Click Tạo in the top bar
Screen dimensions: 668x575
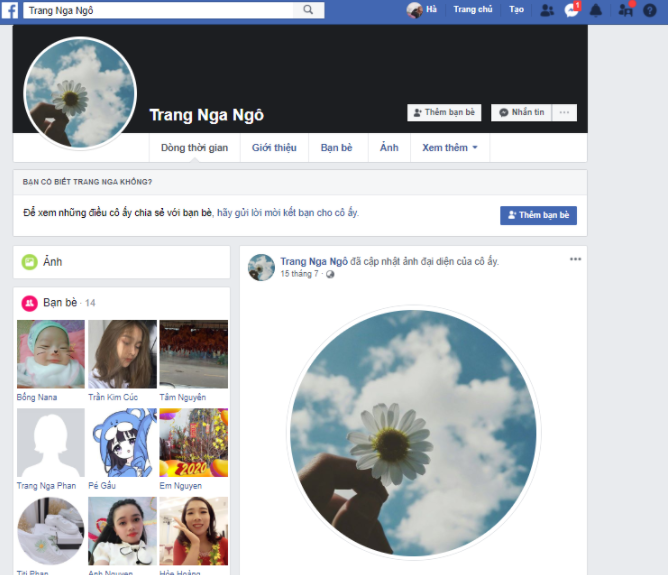click(516, 9)
